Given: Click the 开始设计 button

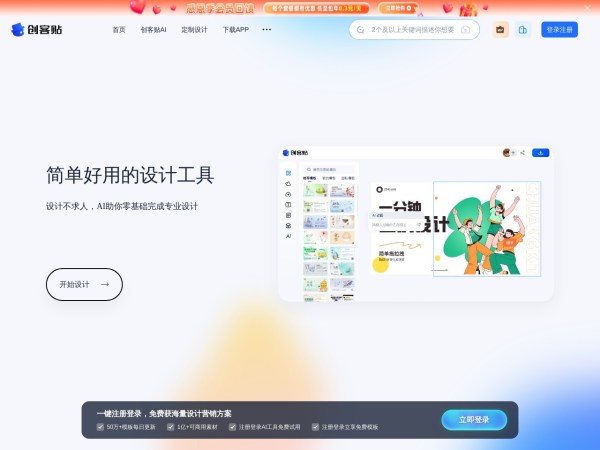Looking at the screenshot, I should pyautogui.click(x=84, y=284).
